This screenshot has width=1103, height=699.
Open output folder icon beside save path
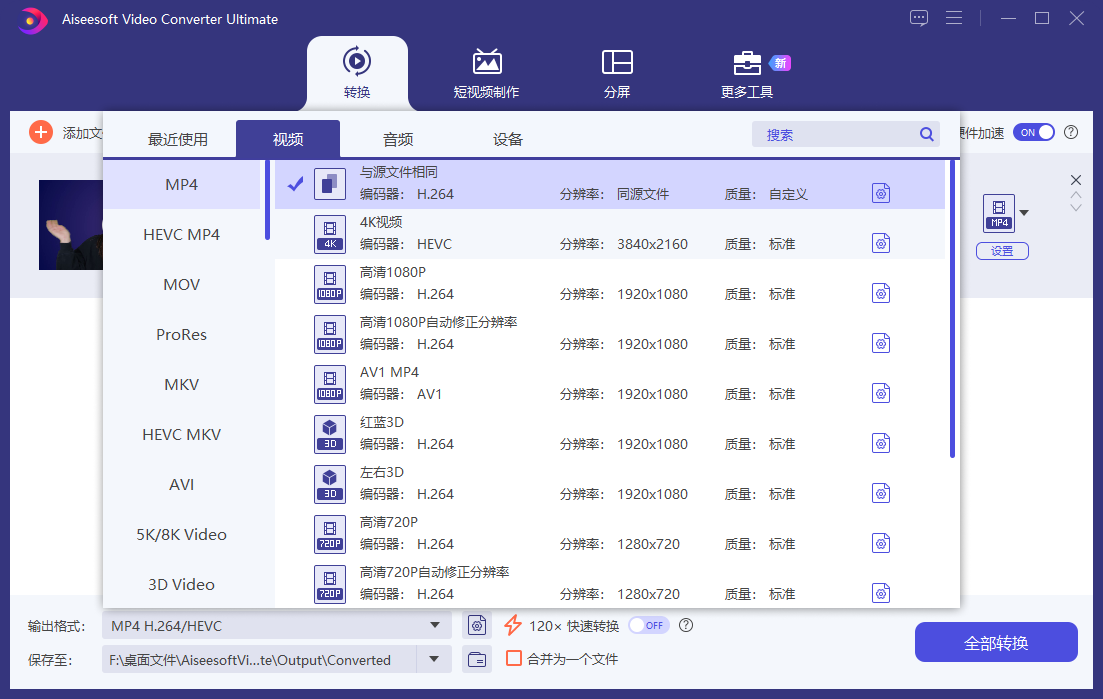pyautogui.click(x=478, y=659)
